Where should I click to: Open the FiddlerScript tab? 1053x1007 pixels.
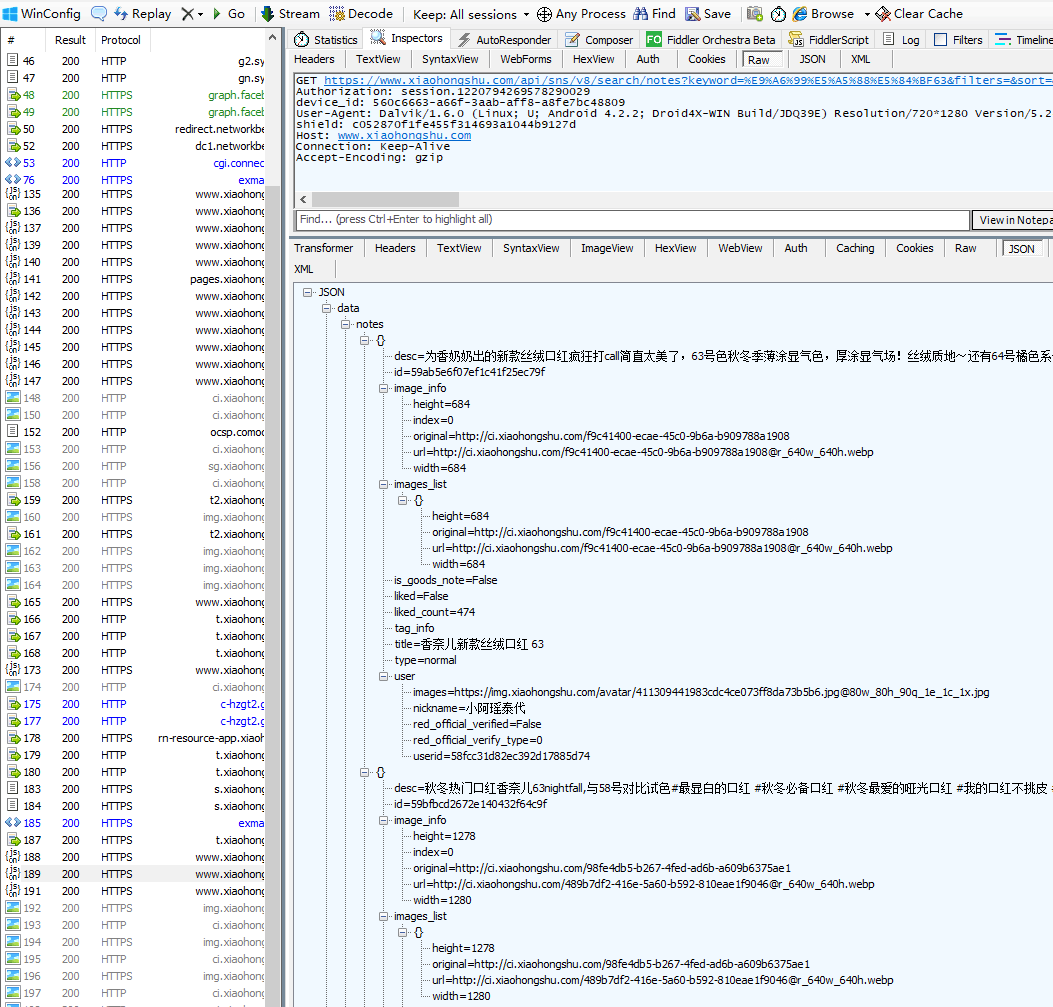tap(829, 40)
